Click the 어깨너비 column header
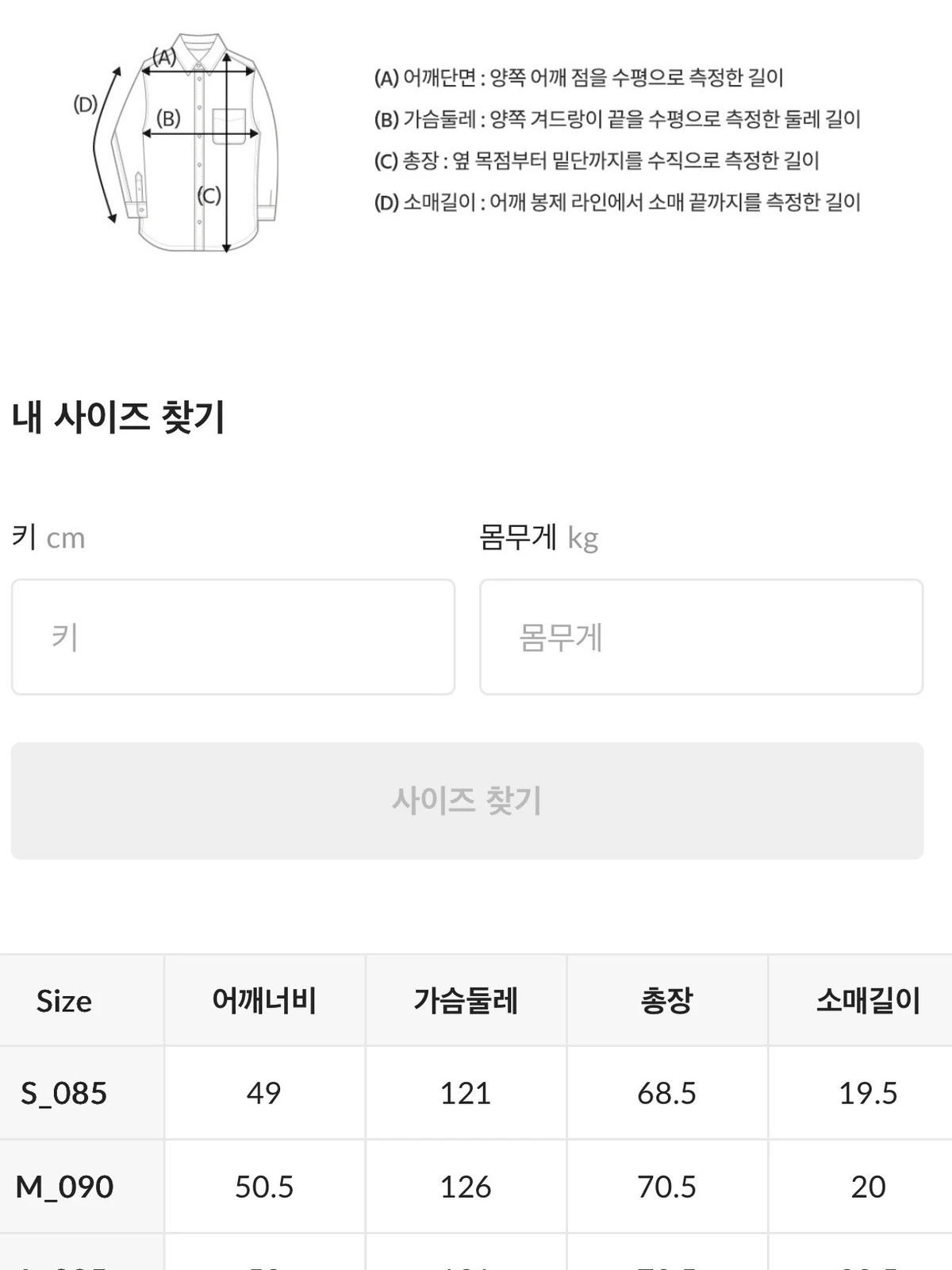This screenshot has height=1270, width=952. click(x=264, y=1000)
